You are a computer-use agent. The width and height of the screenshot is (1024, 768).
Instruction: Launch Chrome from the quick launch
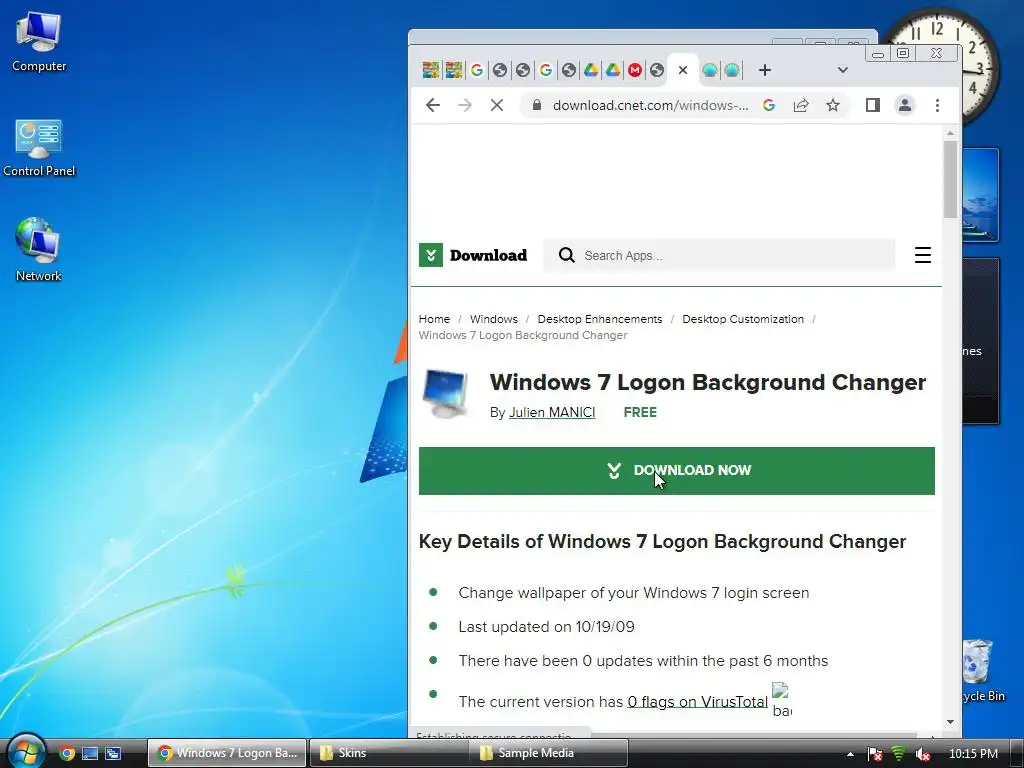pos(67,753)
